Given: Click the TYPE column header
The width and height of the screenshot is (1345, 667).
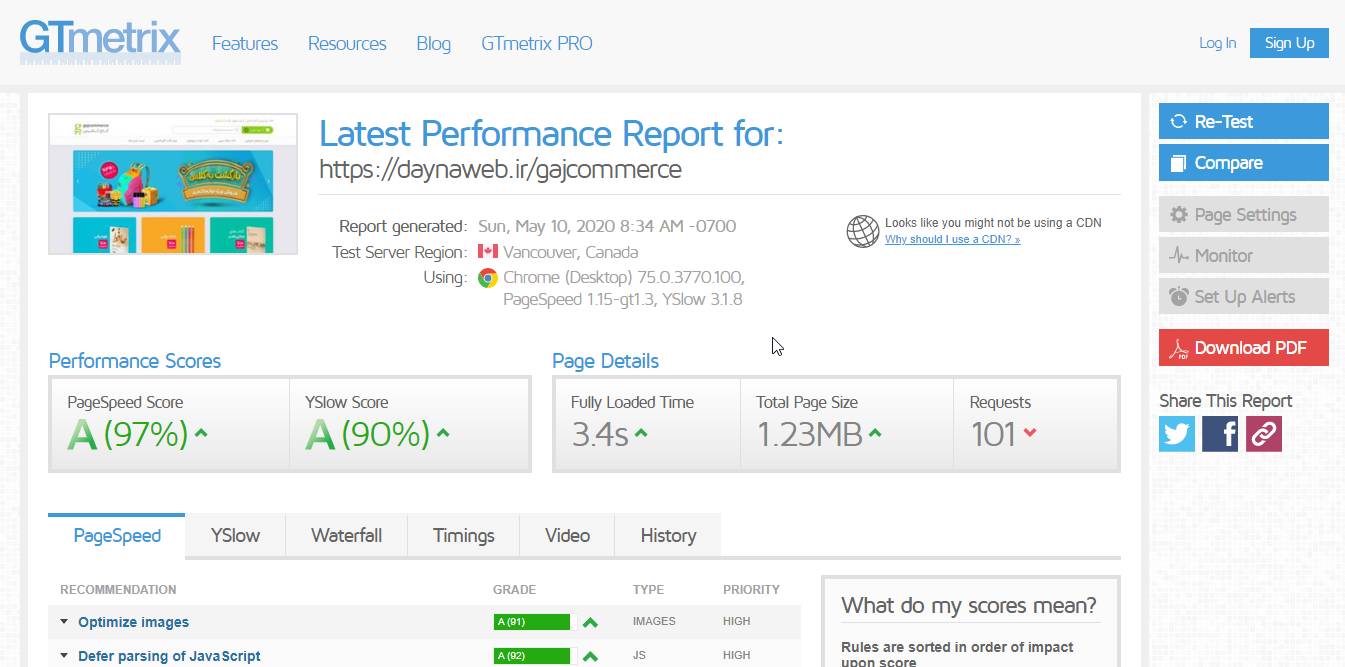Looking at the screenshot, I should (x=648, y=590).
